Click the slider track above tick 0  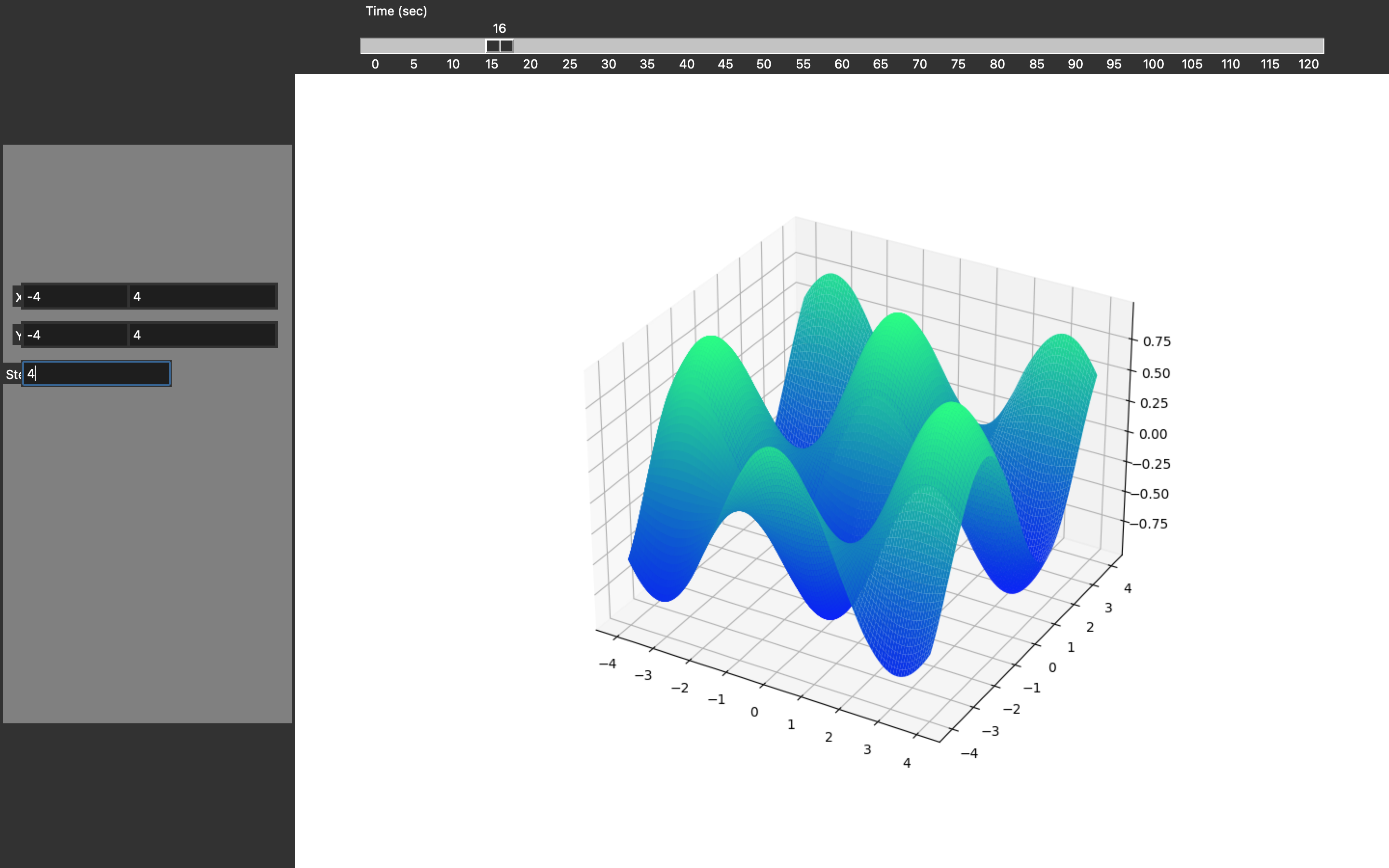click(x=375, y=46)
